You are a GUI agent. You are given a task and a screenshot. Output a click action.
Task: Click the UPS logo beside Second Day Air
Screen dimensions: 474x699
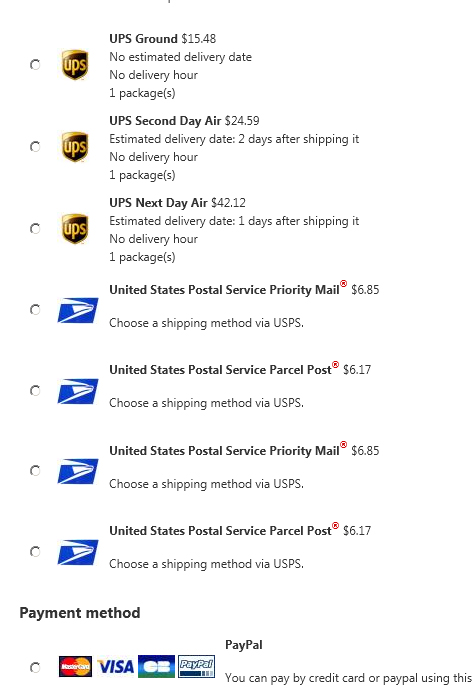click(74, 147)
